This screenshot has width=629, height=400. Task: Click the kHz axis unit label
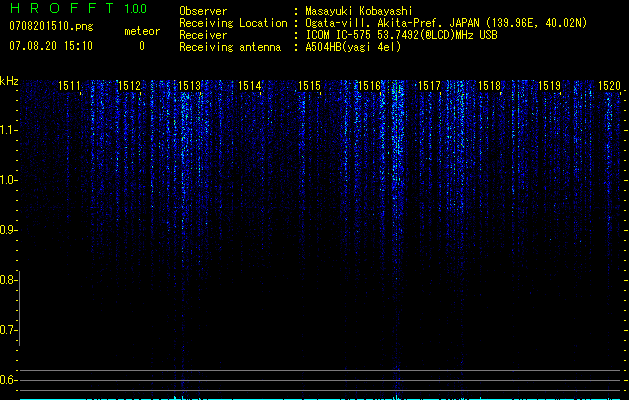point(9,81)
